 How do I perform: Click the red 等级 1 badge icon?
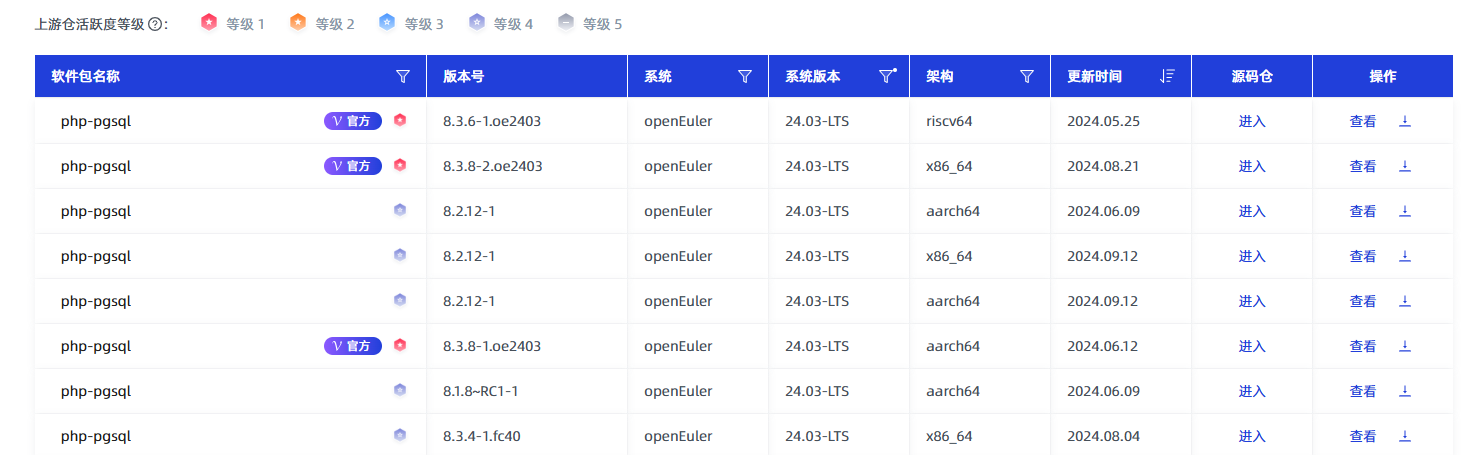(x=208, y=22)
